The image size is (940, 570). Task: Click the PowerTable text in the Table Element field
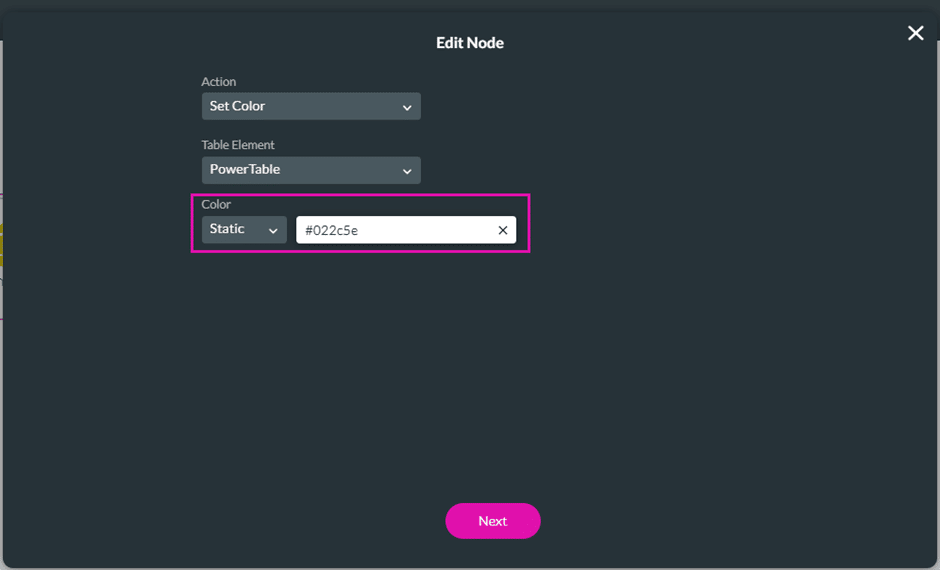(x=245, y=170)
